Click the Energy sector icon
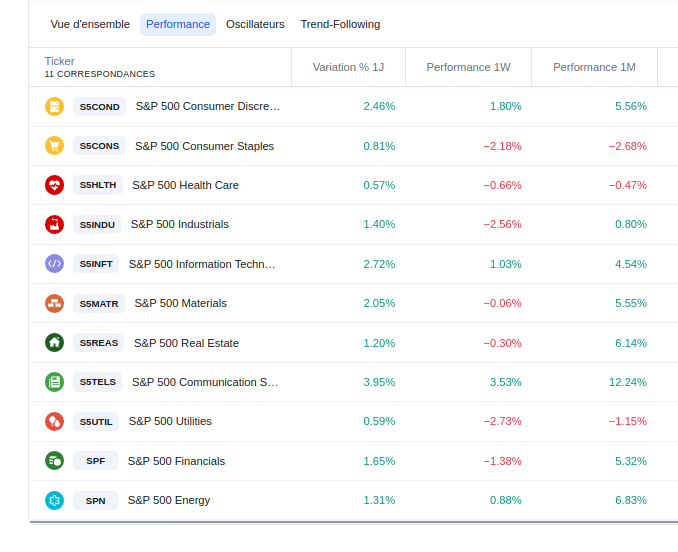The image size is (678, 552). click(x=54, y=500)
